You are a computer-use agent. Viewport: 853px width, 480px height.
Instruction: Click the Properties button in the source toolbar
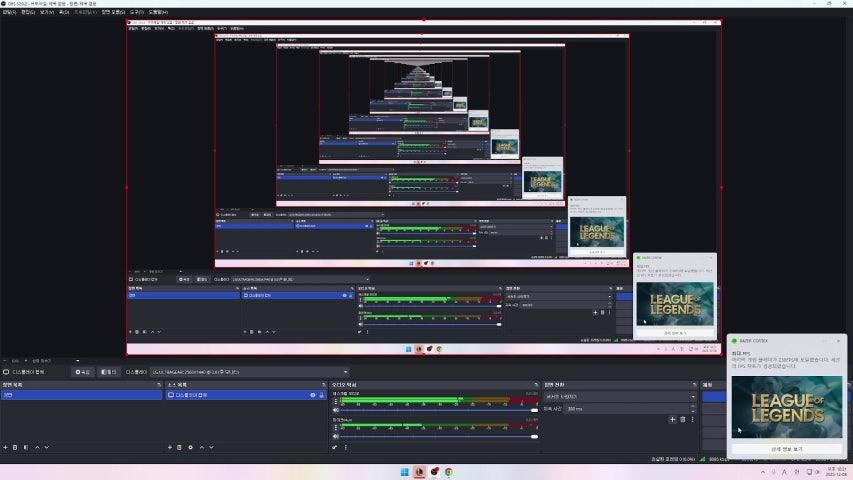pos(82,371)
